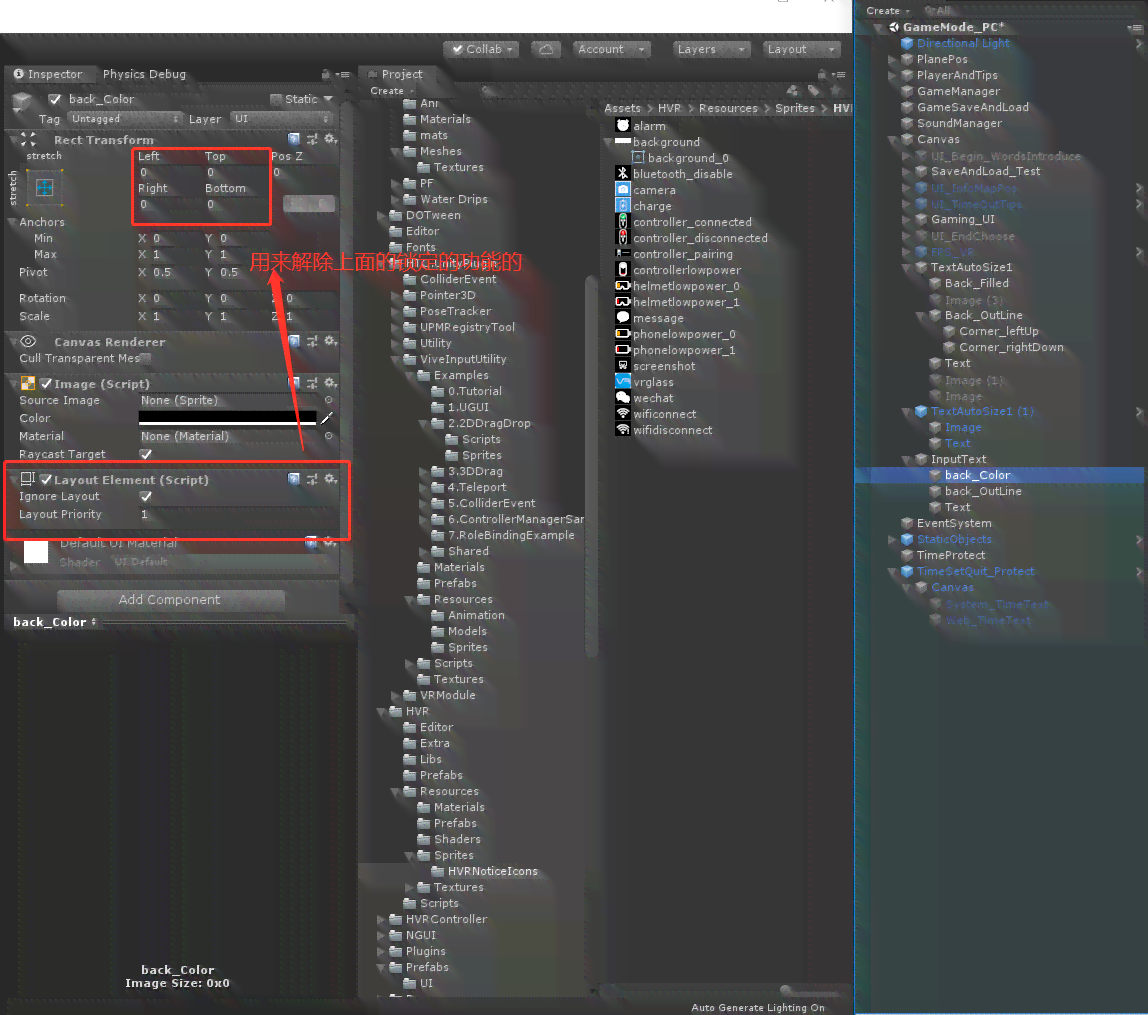
Task: Click the cloud services icon in toolbar
Action: pos(546,49)
